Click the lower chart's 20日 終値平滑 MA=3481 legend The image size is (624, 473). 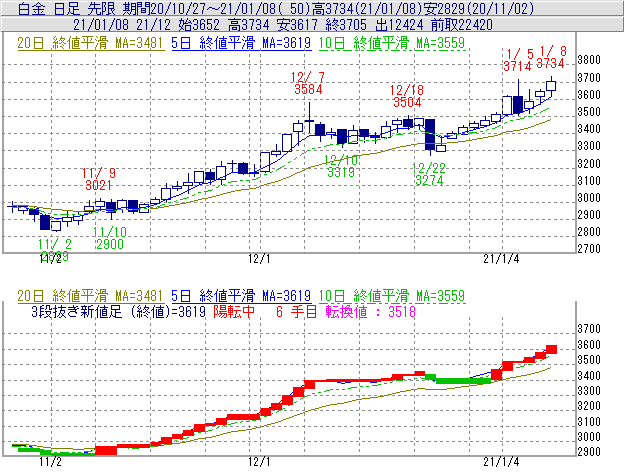click(90, 296)
